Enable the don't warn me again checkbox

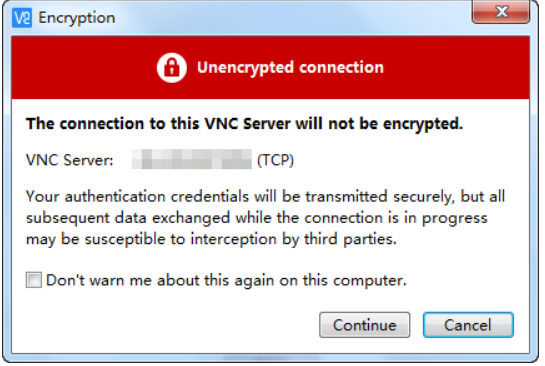point(34,280)
